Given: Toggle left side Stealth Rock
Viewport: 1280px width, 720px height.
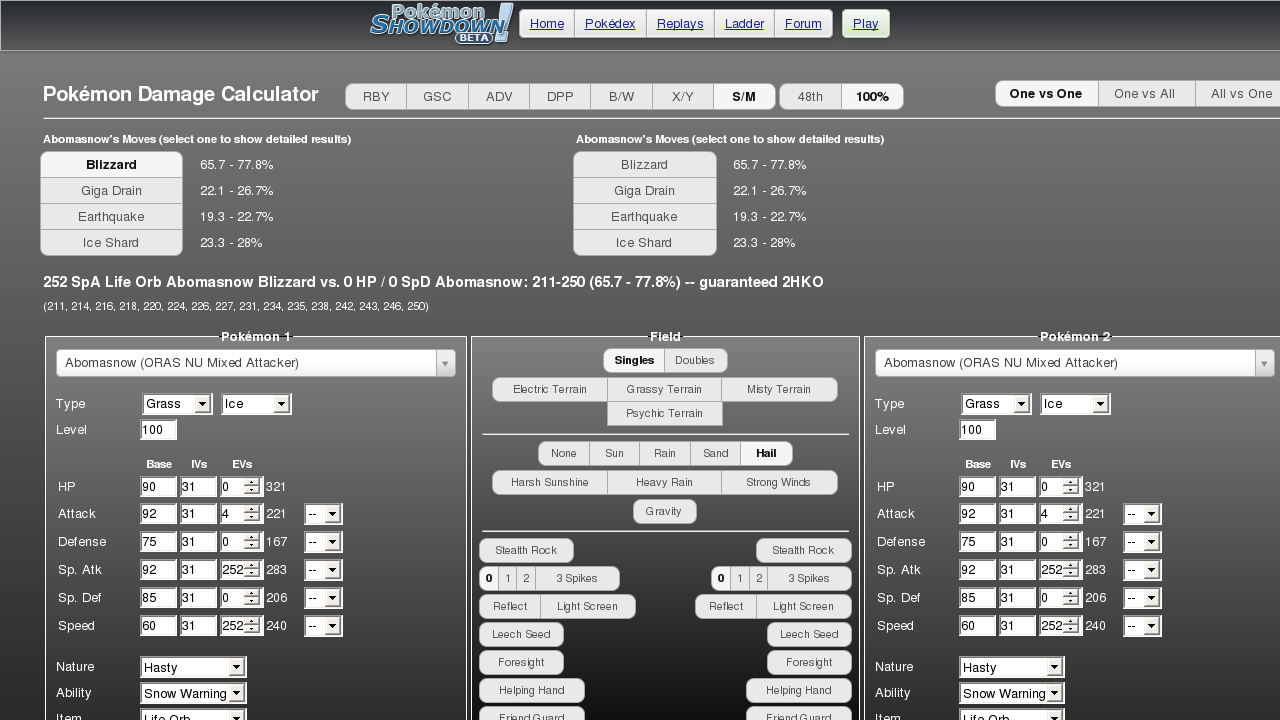Looking at the screenshot, I should (x=526, y=550).
